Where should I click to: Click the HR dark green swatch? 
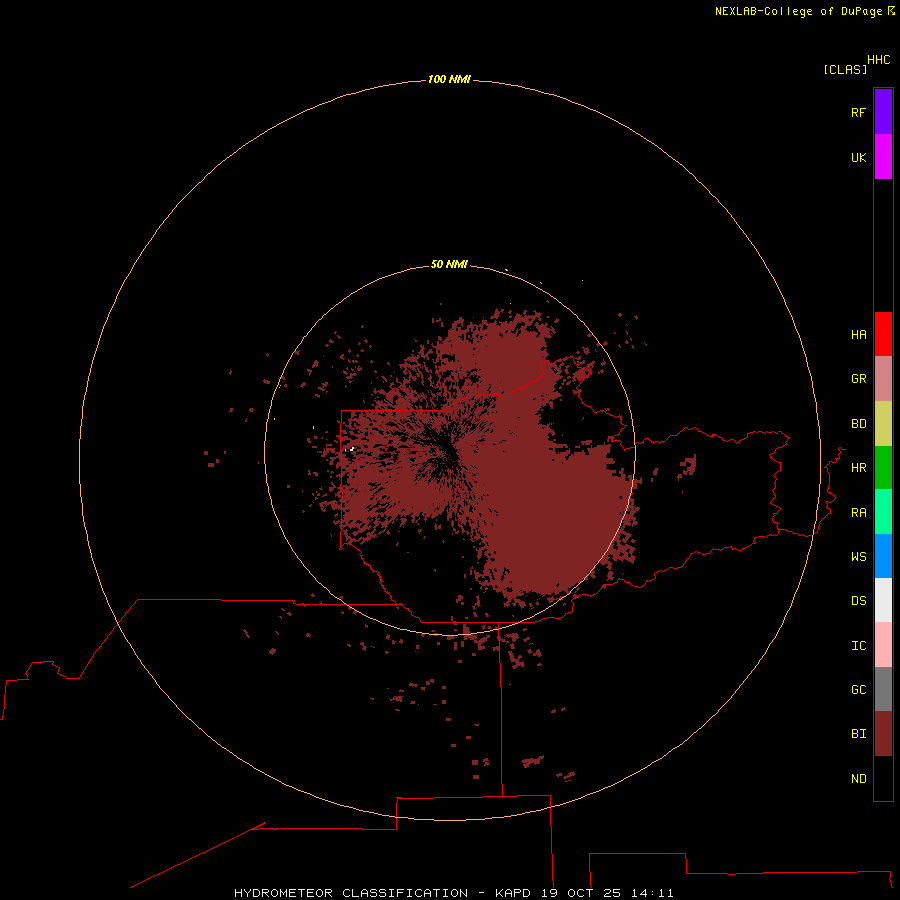(x=883, y=468)
